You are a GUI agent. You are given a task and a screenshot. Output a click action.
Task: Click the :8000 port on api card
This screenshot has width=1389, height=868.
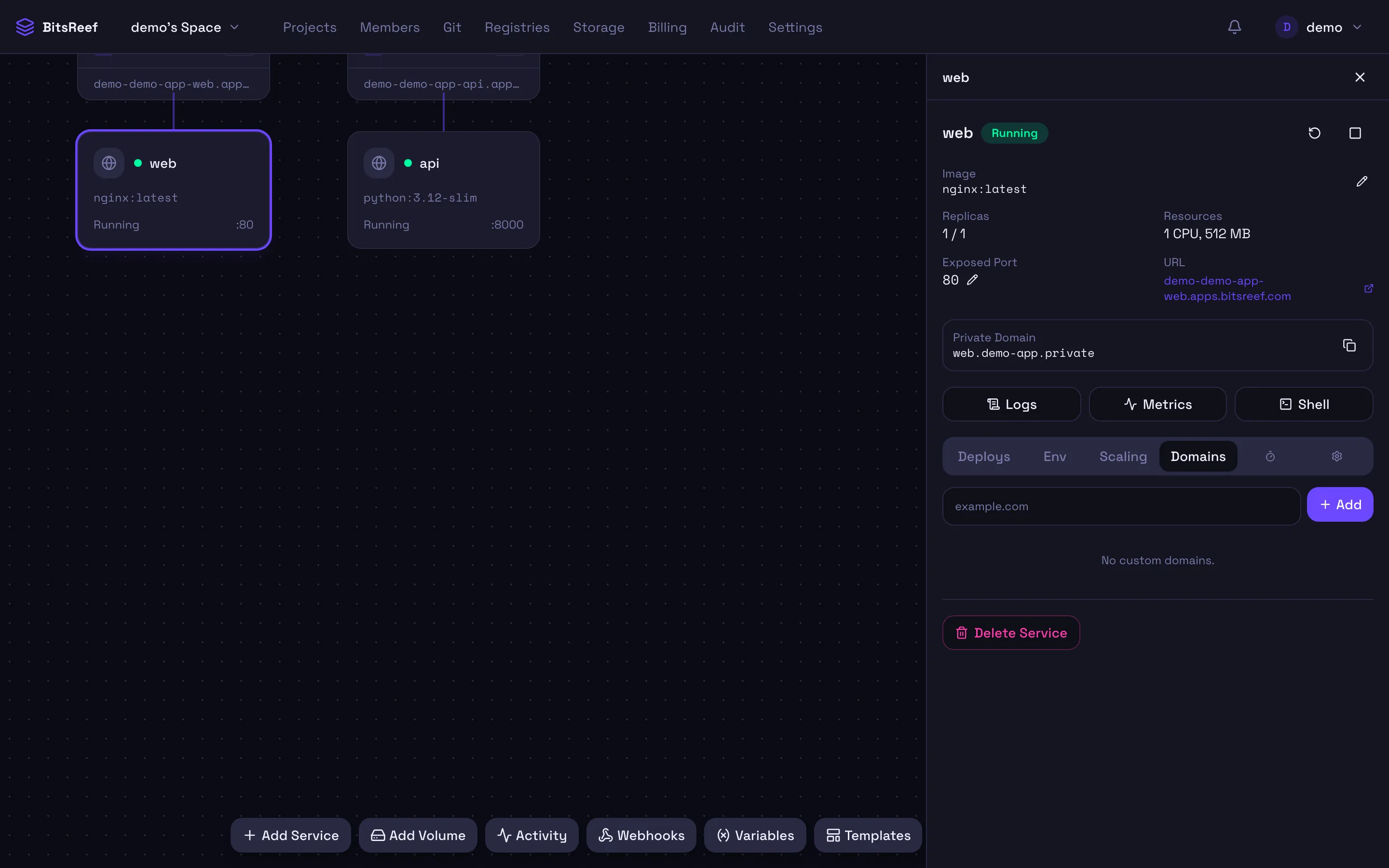click(x=507, y=225)
